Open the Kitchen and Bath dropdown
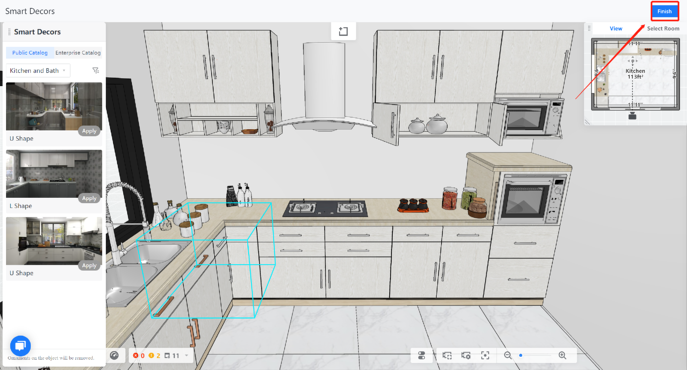 point(38,71)
